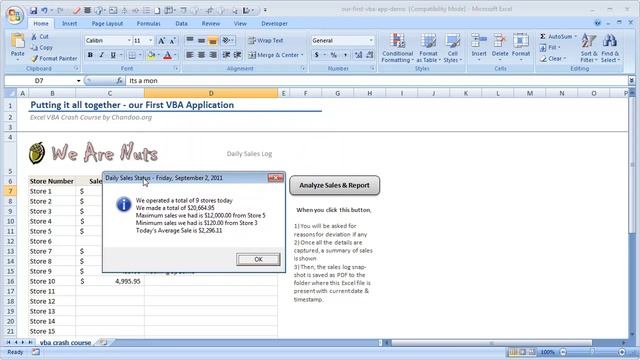Screen dimensions: 640x360
Task: Open the Number Format General dropdown
Action: [371, 40]
